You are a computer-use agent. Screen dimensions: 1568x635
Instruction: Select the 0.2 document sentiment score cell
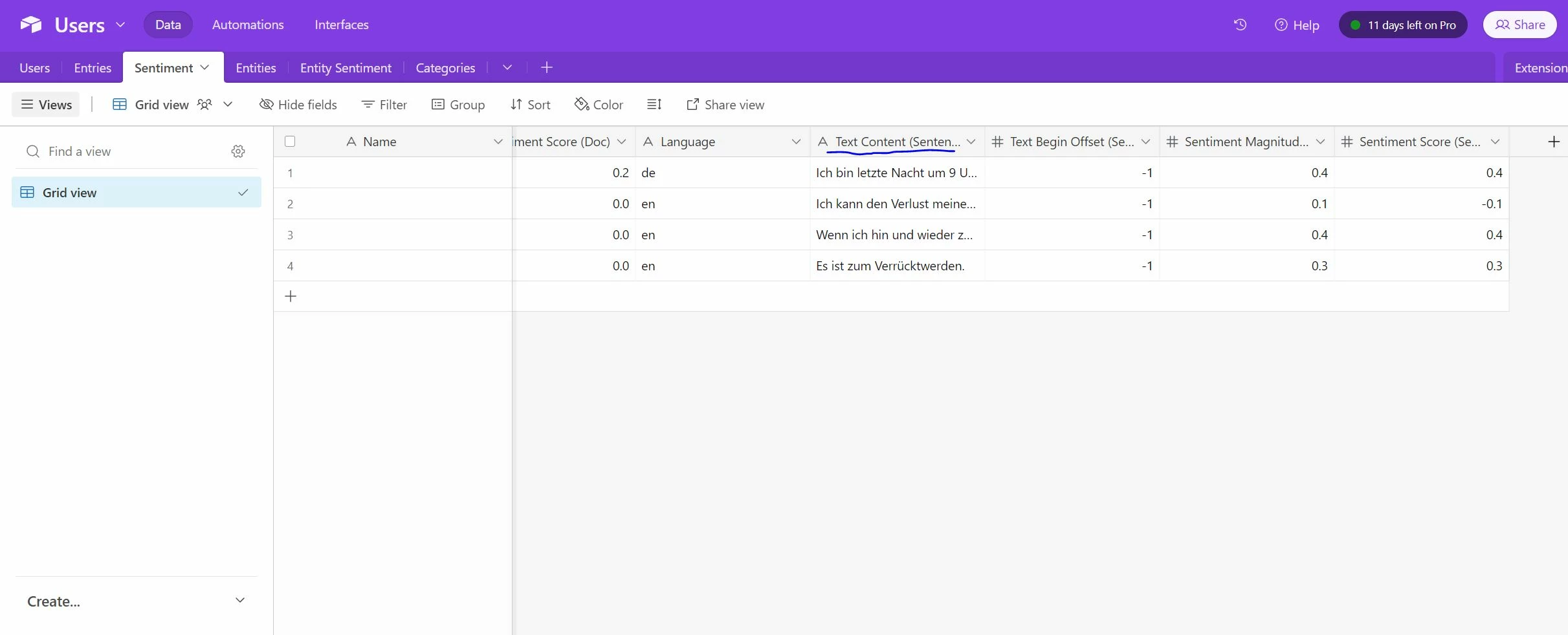[x=573, y=173]
